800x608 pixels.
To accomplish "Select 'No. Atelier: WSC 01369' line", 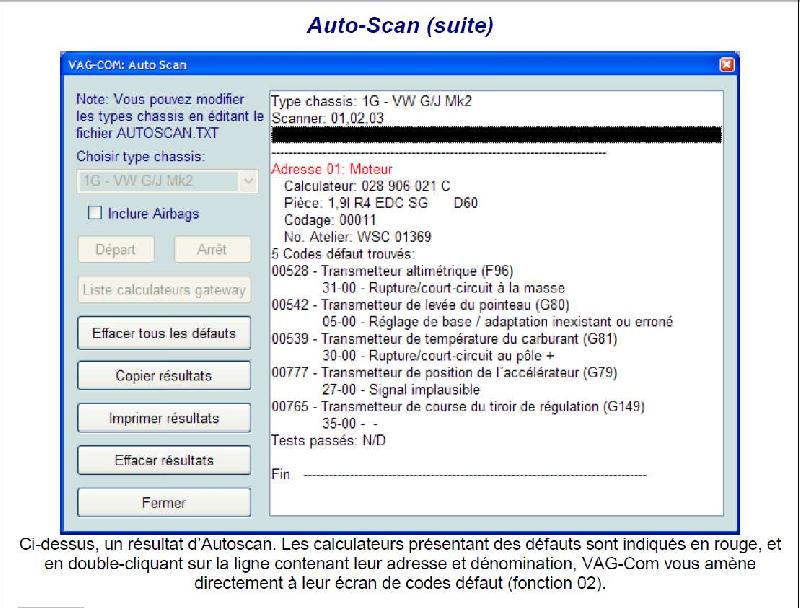I will 358,237.
